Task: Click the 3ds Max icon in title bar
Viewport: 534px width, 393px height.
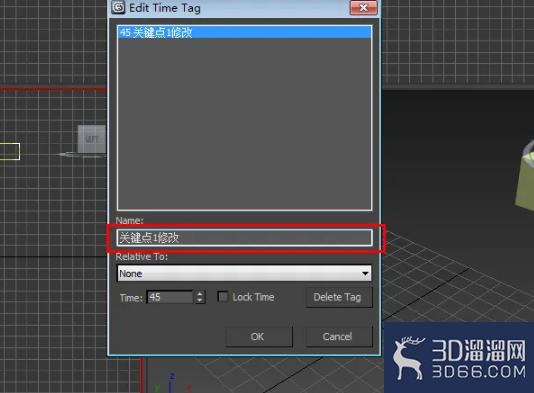Action: pos(119,7)
